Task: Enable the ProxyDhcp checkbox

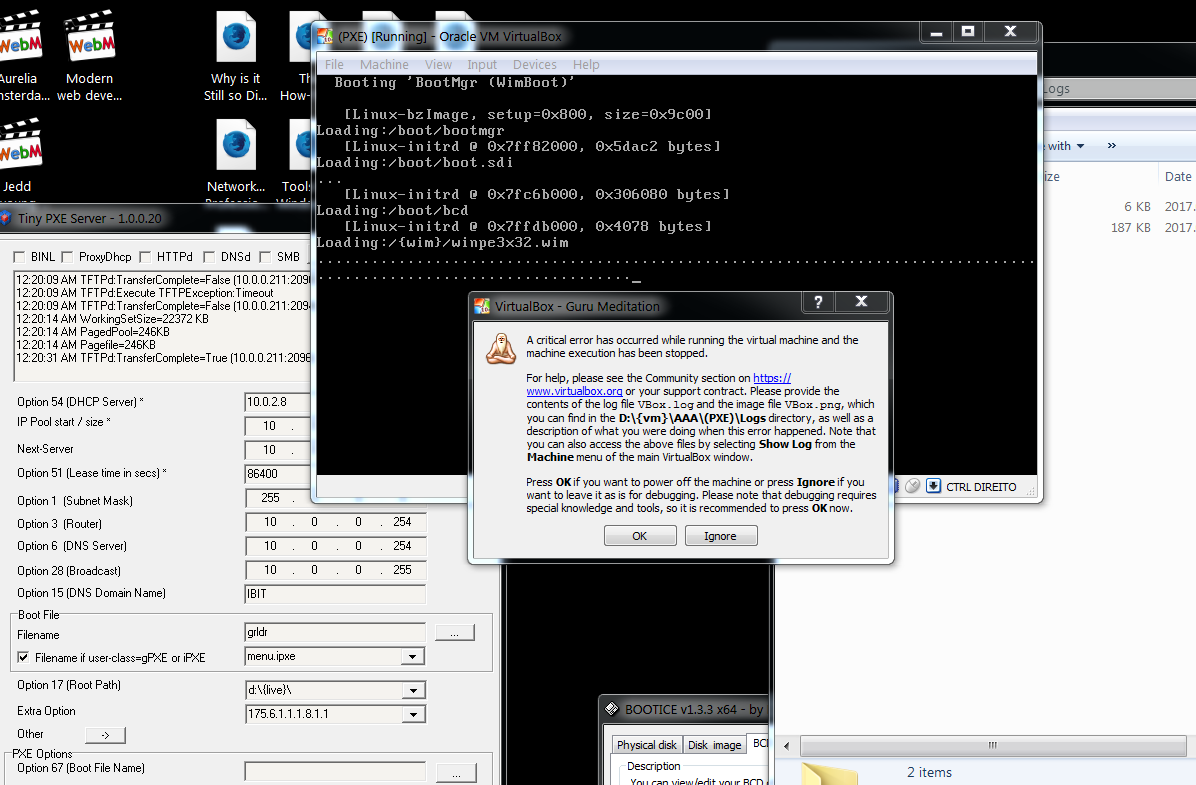Action: coord(67,257)
